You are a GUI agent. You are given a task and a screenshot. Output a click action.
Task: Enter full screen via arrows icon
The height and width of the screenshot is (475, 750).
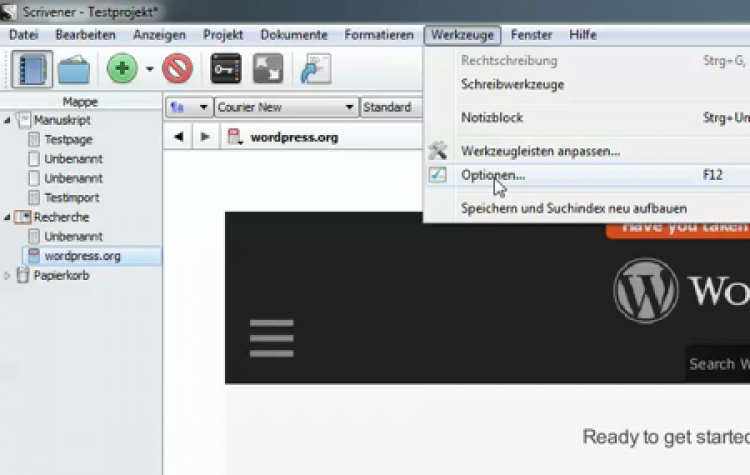[268, 69]
